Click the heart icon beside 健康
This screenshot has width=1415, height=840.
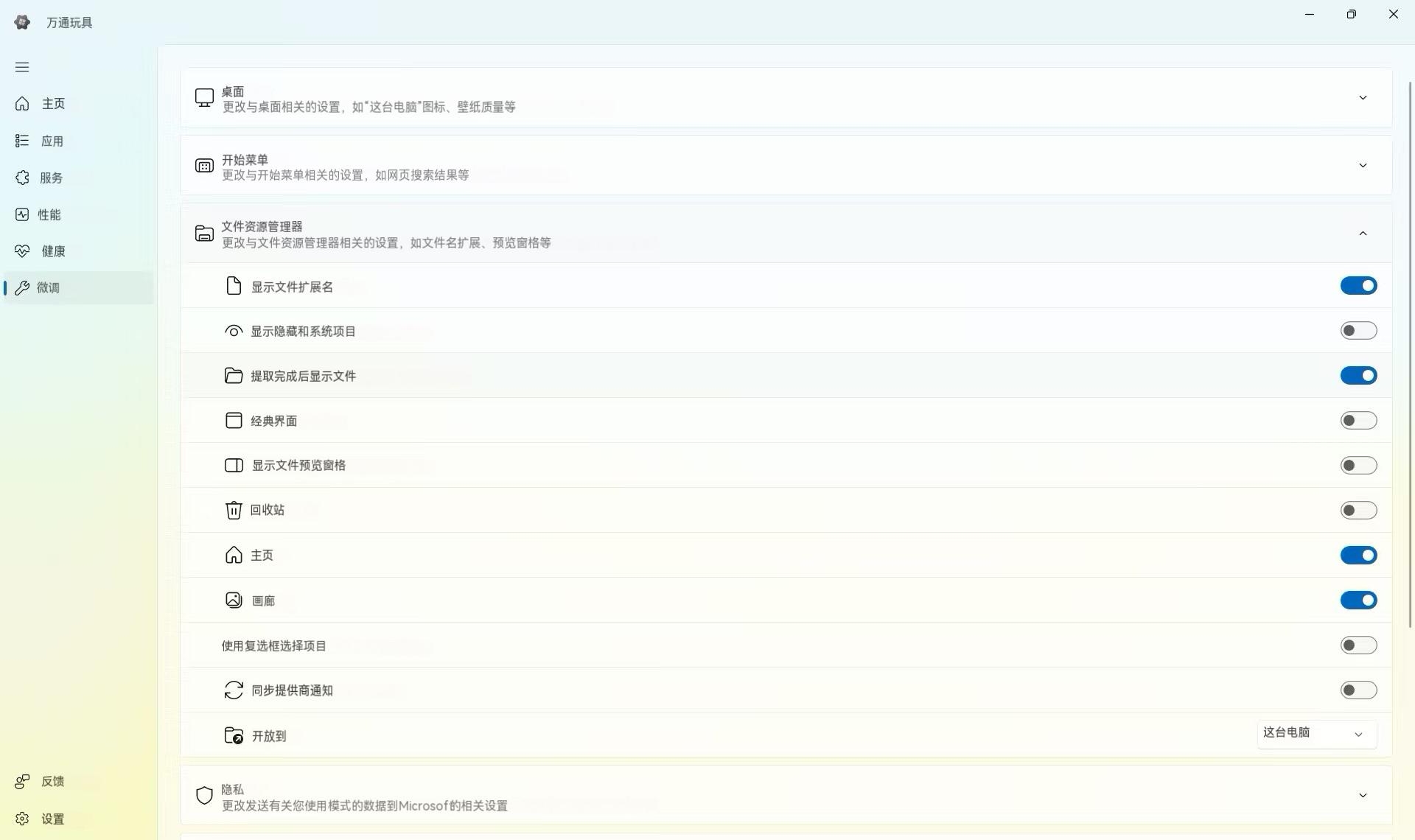tap(22, 251)
